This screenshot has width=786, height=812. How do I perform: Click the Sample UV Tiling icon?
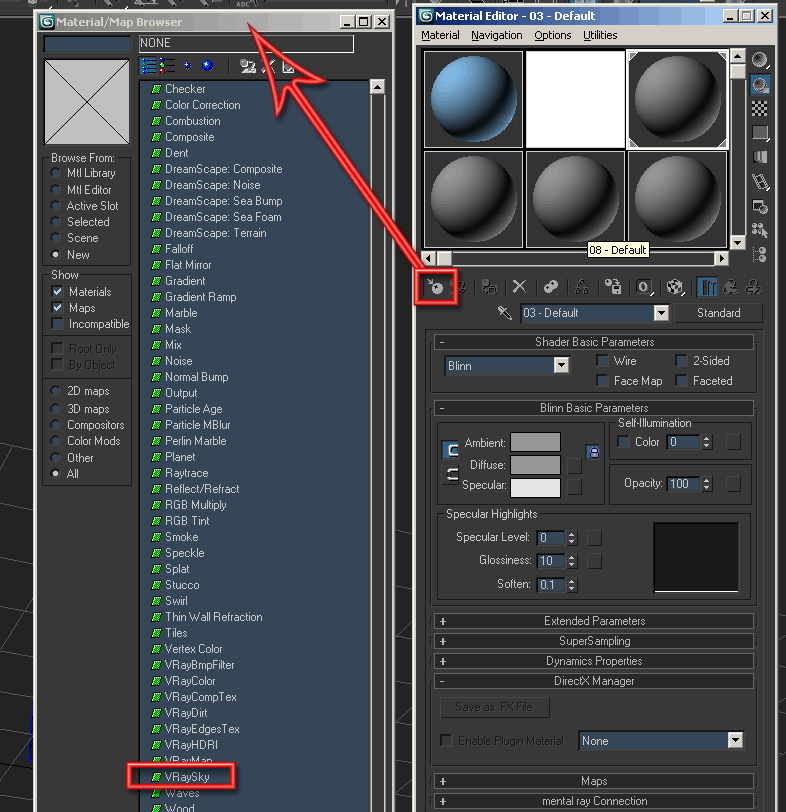coord(760,133)
